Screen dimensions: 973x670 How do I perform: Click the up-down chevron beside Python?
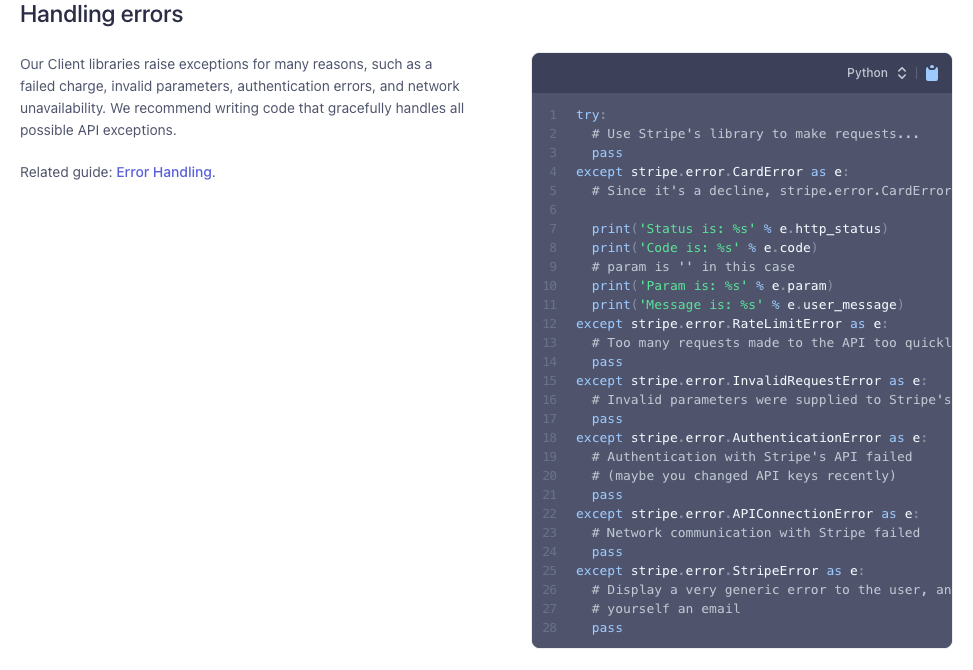902,73
